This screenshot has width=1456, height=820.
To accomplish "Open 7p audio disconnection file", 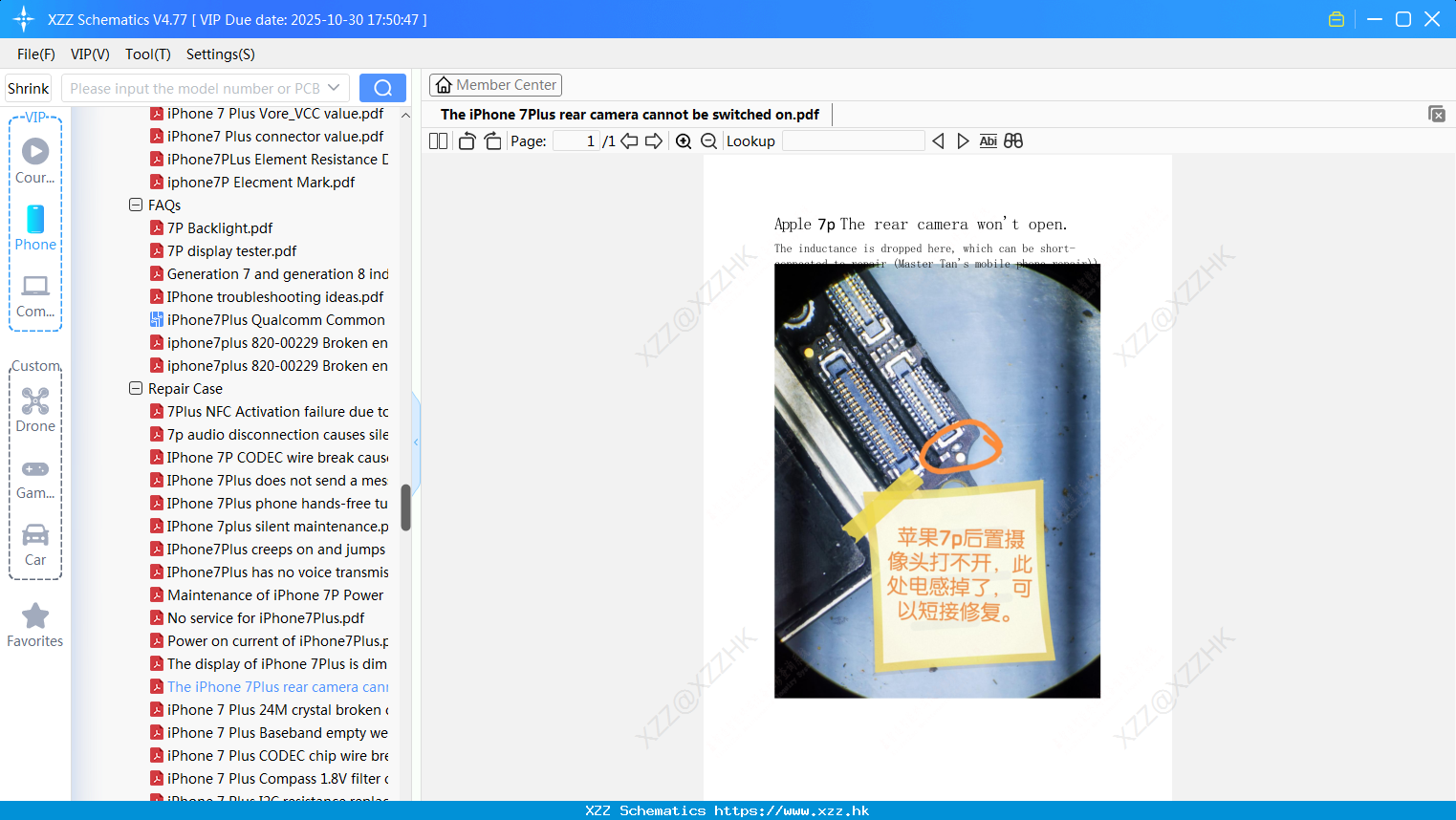I will [x=270, y=434].
